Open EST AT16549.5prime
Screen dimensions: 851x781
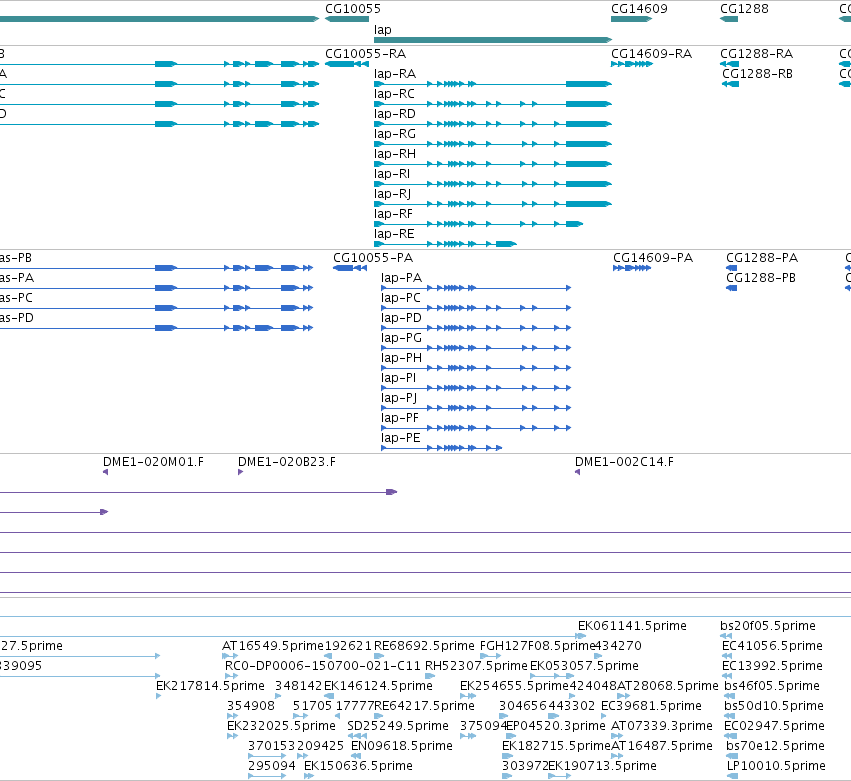[x=273, y=646]
